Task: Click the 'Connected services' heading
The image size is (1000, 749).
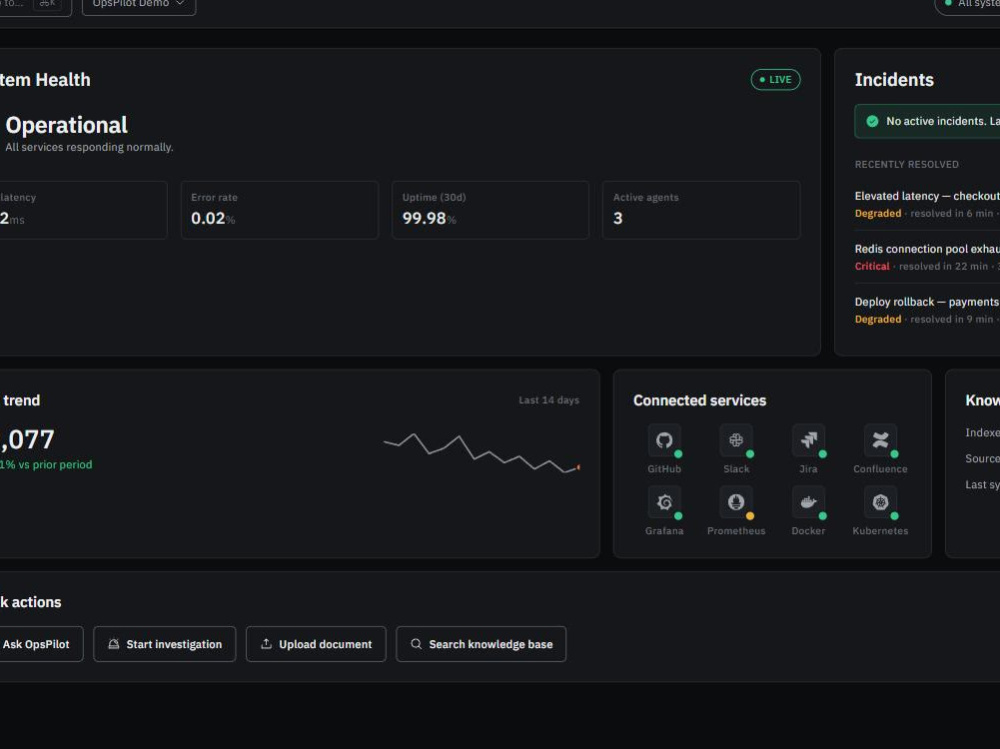Action: [x=700, y=400]
